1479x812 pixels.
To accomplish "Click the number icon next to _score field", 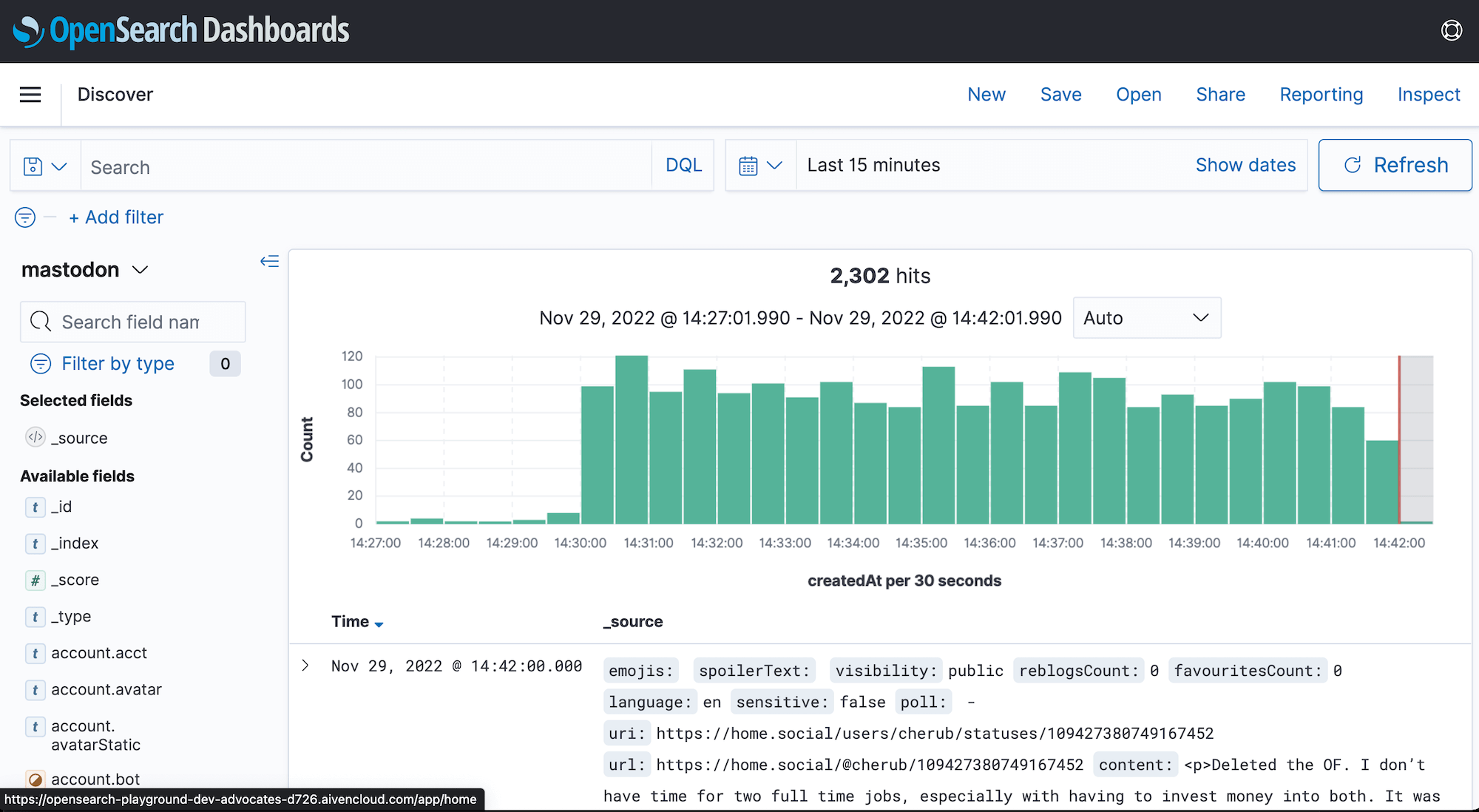I will point(35,580).
